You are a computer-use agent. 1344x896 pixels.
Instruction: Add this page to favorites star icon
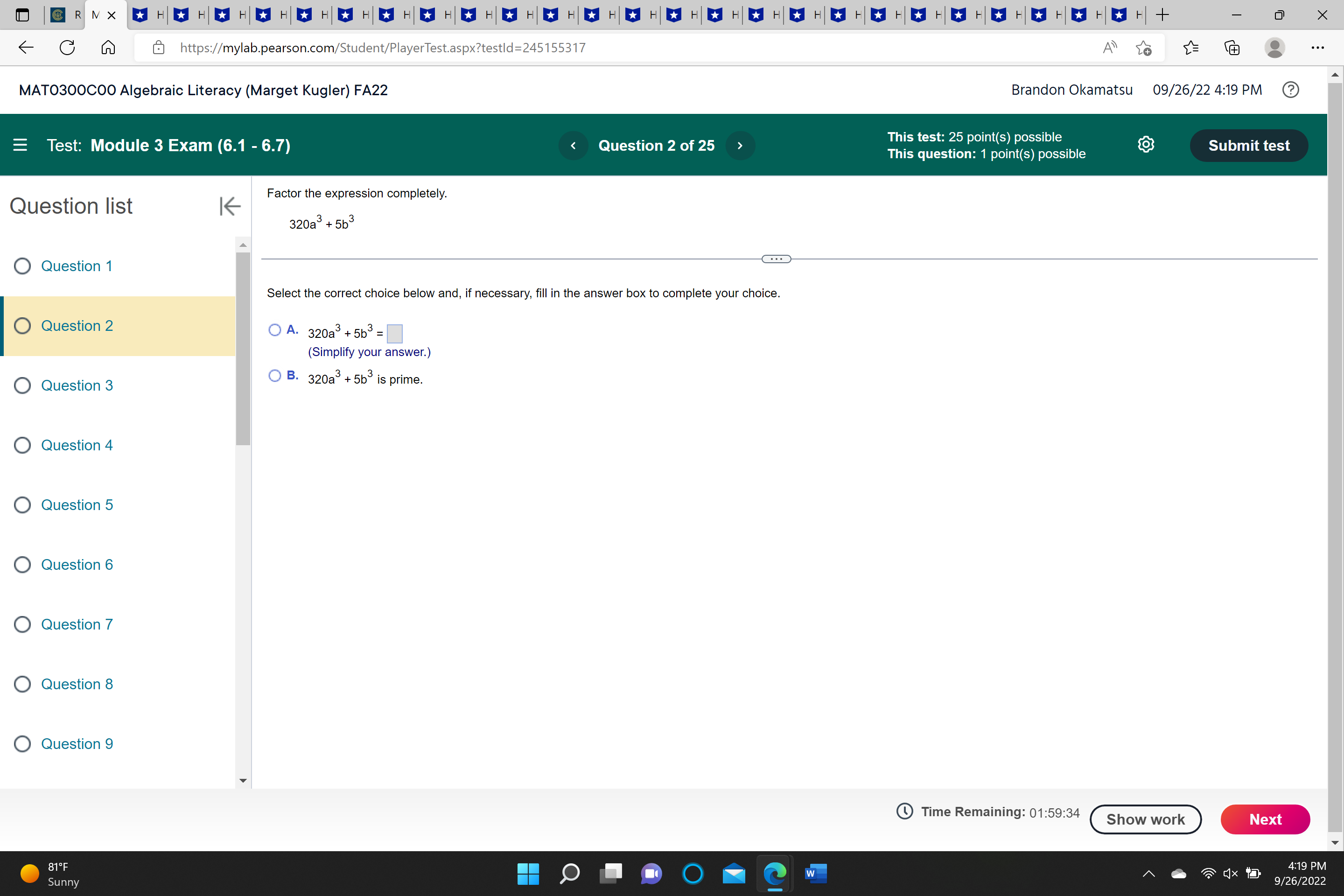[x=1143, y=48]
